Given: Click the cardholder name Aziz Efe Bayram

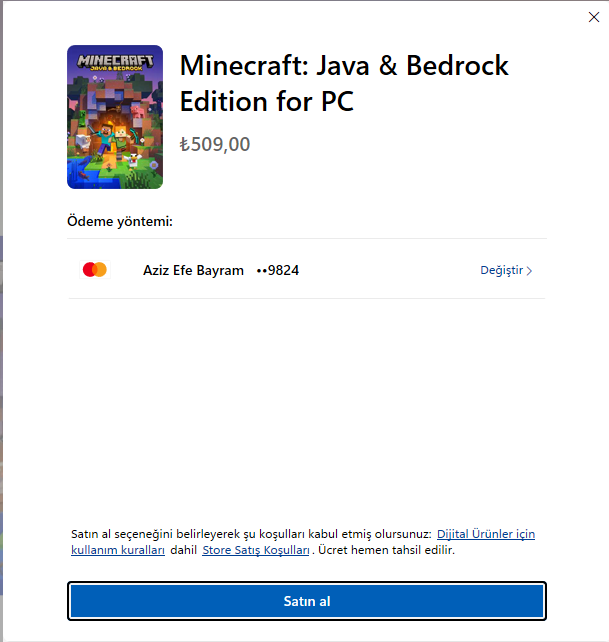Looking at the screenshot, I should click(194, 270).
